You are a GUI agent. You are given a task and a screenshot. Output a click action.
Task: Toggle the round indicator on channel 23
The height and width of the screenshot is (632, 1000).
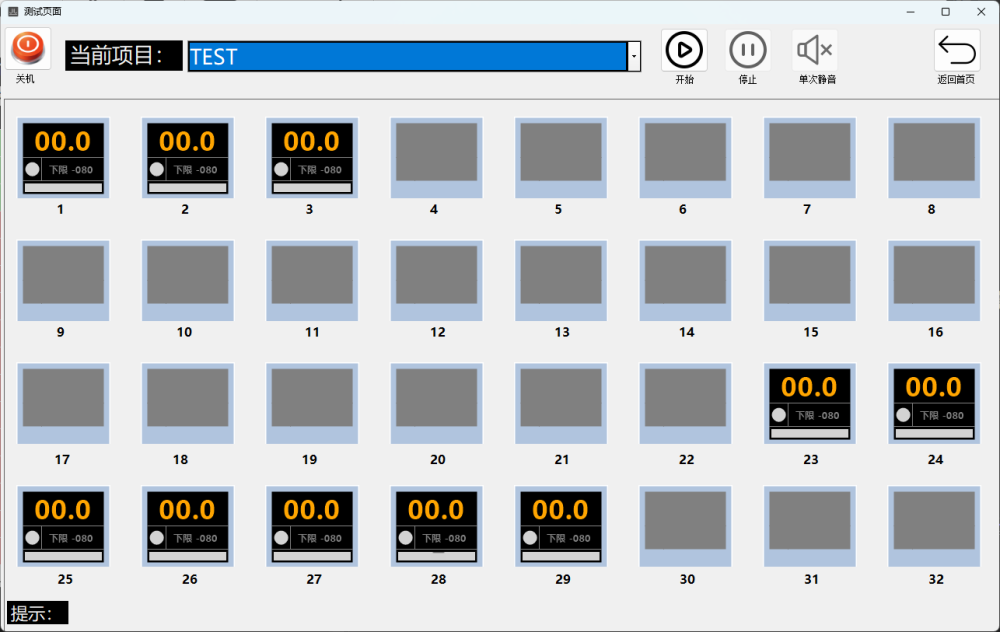[x=779, y=415]
